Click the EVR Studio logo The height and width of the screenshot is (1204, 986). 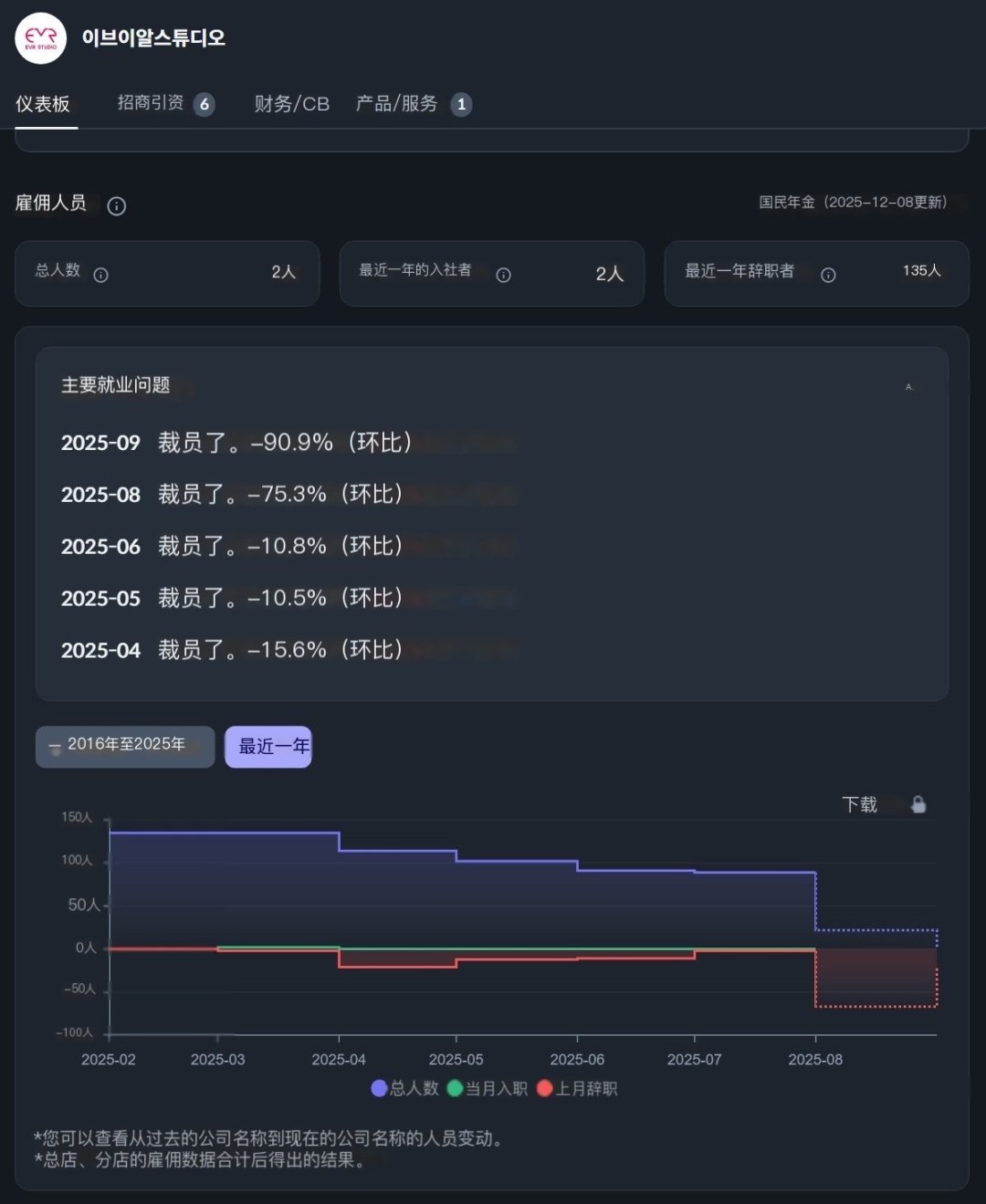[x=39, y=38]
